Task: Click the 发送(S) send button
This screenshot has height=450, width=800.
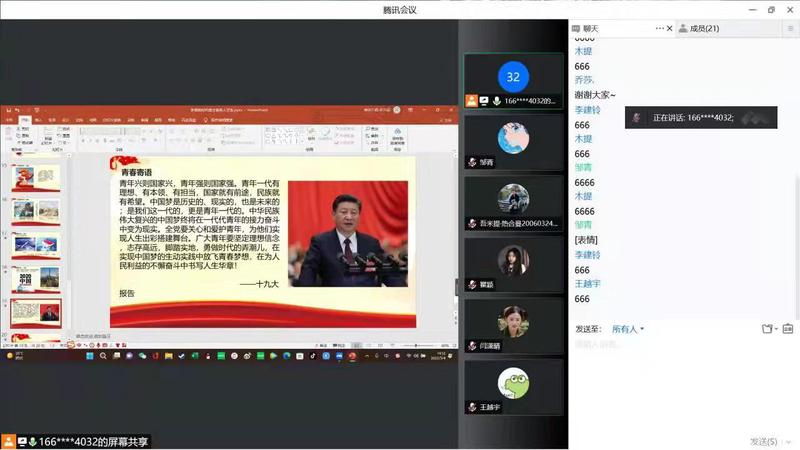Action: click(765, 440)
